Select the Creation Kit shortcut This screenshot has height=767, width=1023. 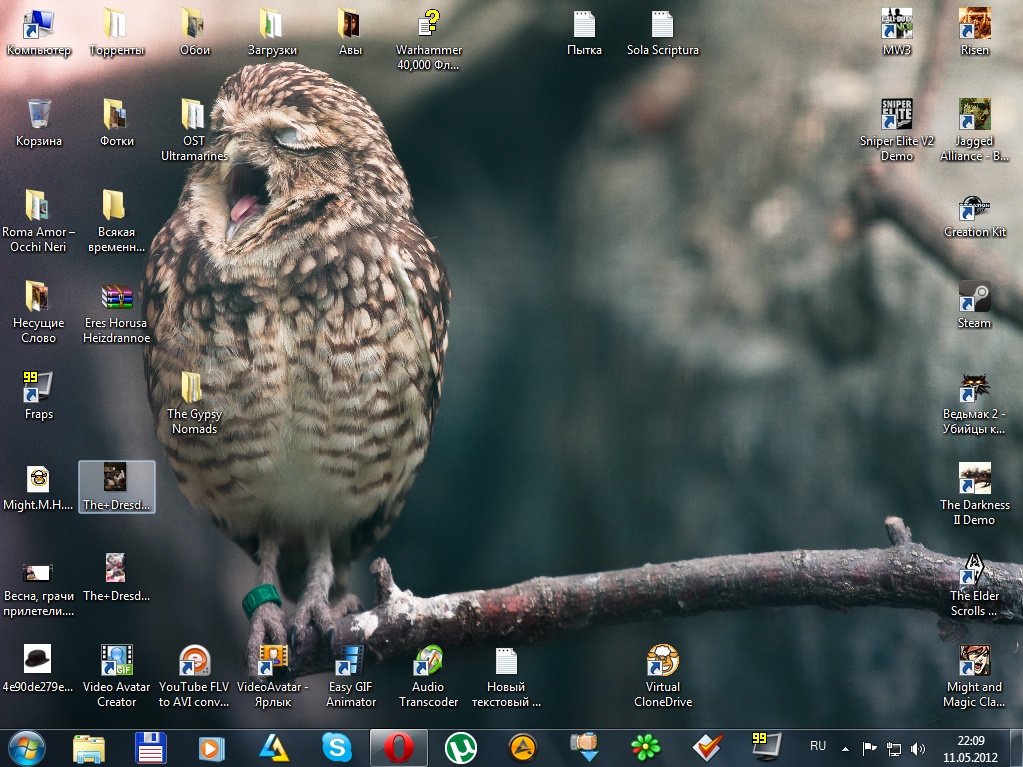975,215
